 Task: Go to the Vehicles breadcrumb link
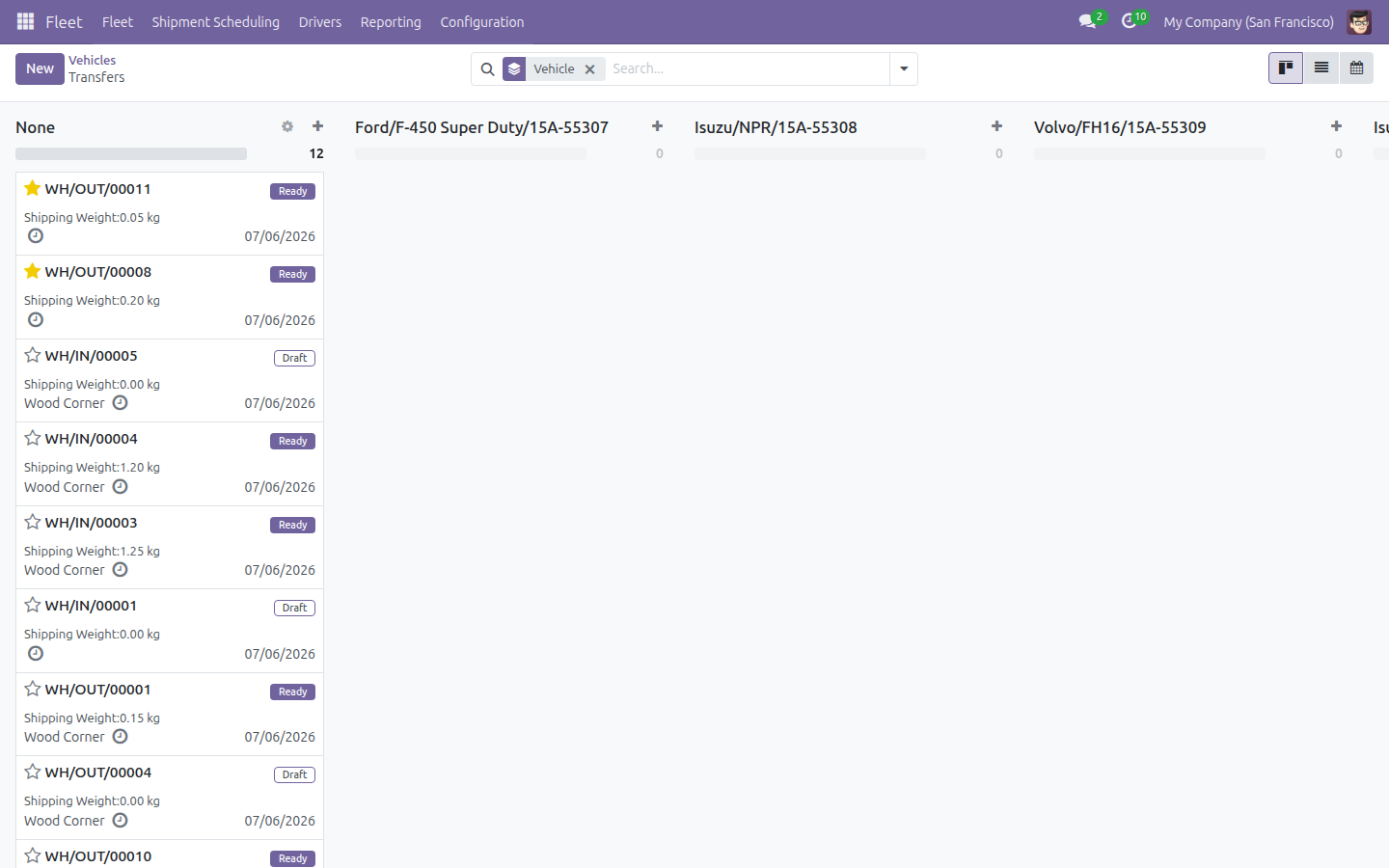92,60
